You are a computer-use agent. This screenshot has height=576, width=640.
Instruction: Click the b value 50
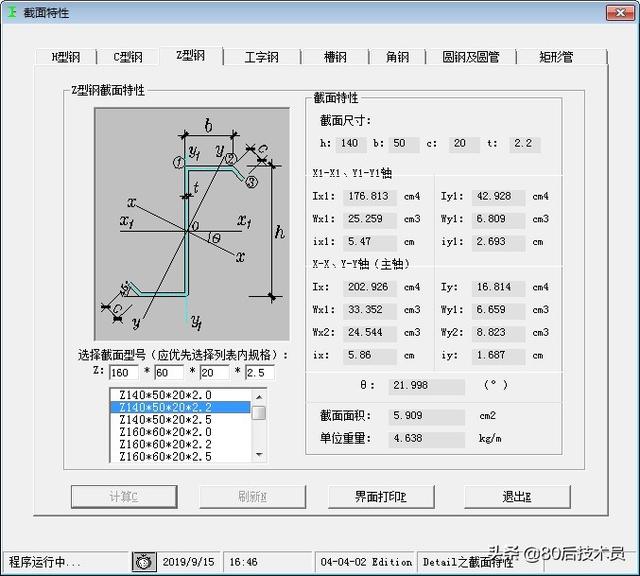click(404, 144)
